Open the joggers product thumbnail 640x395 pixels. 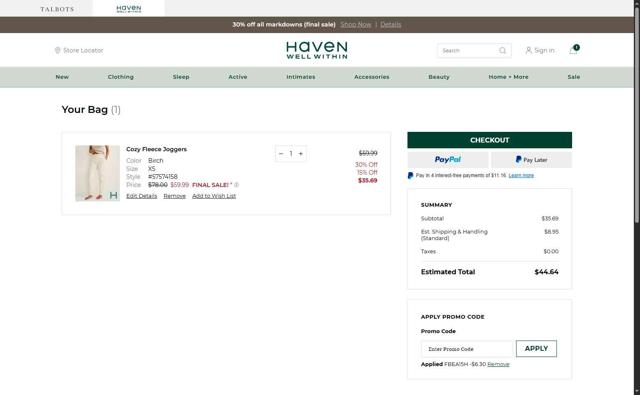(x=98, y=173)
